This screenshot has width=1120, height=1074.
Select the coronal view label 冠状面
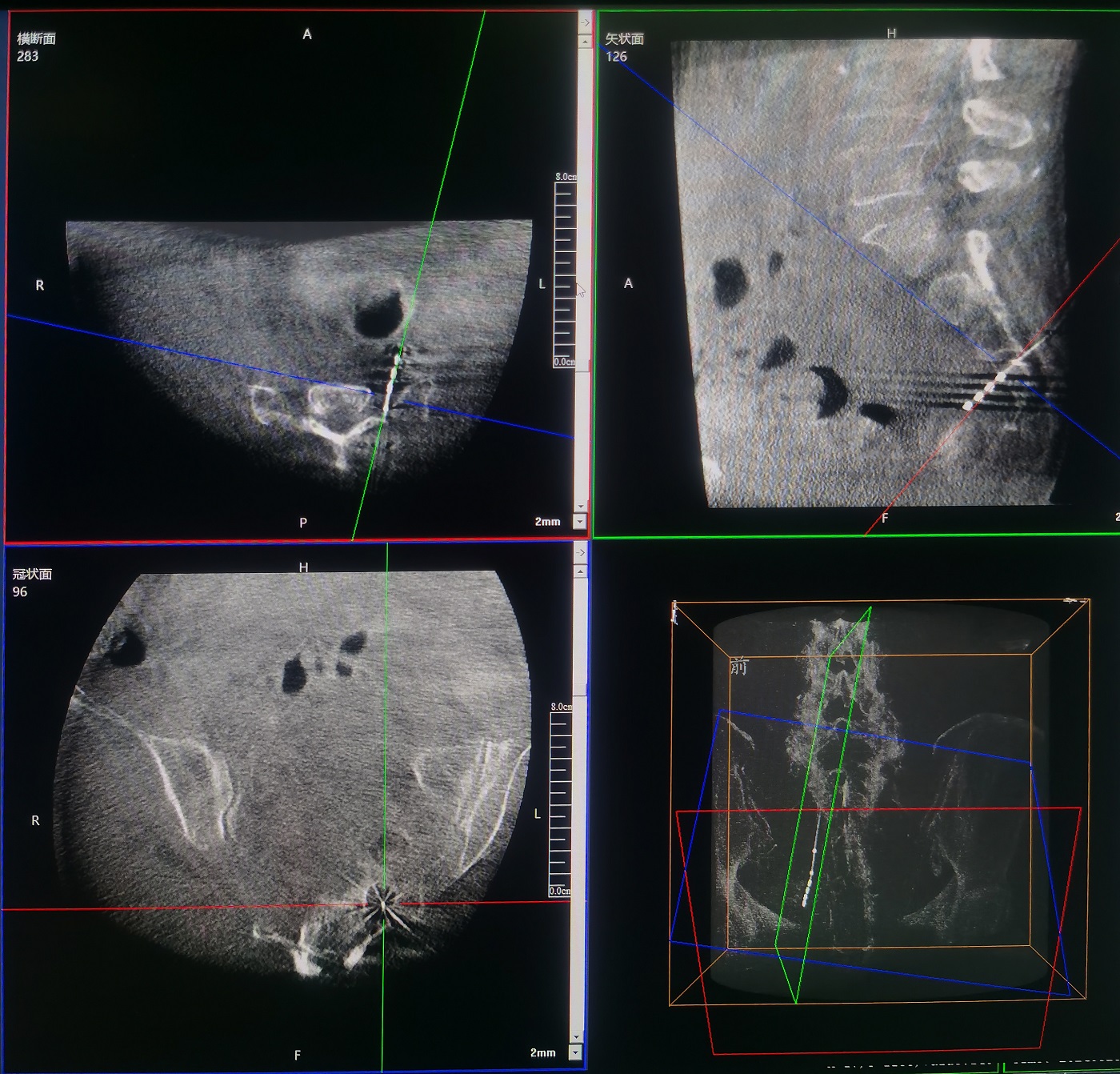32,574
